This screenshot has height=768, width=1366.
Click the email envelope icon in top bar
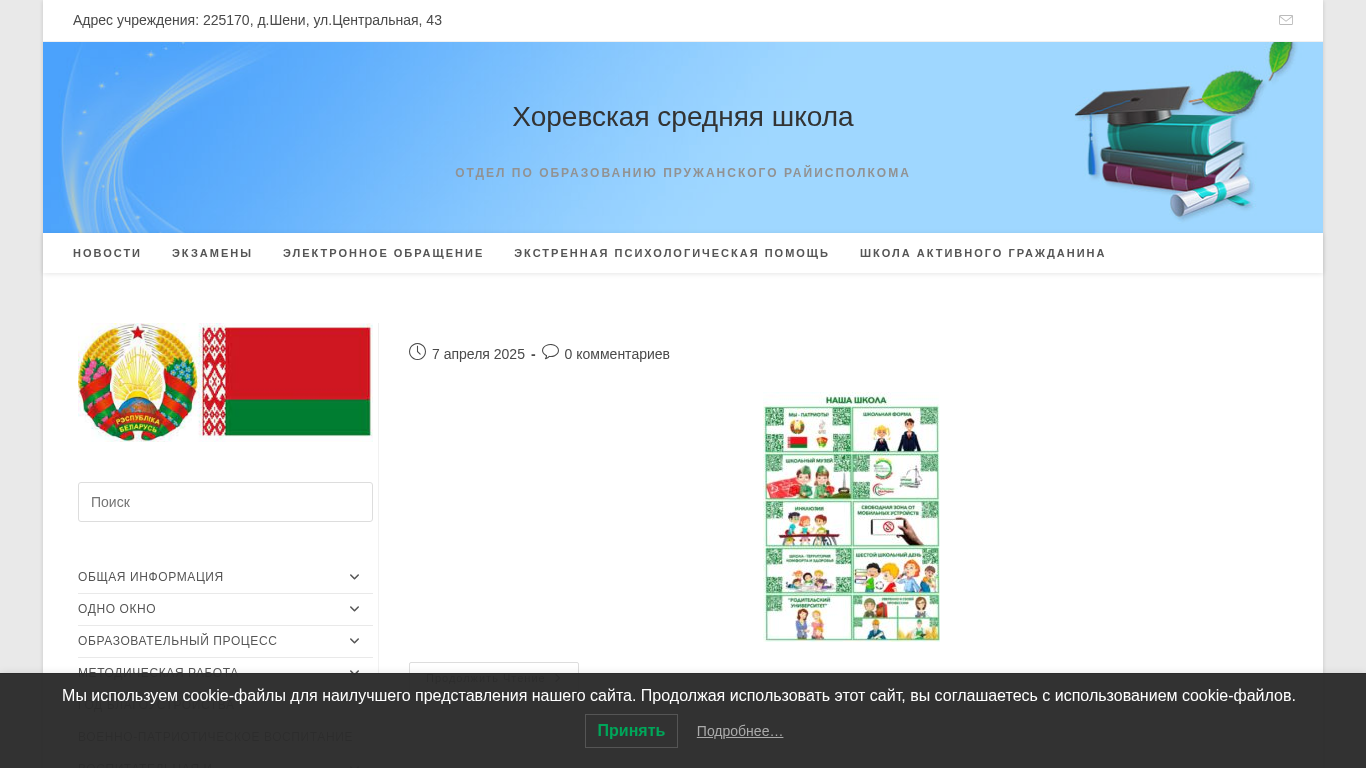1286,20
